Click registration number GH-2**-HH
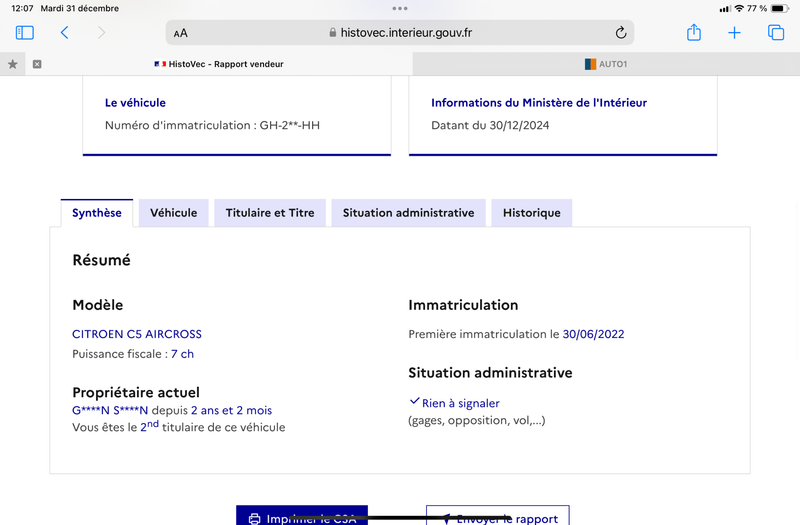The image size is (800, 525). coord(290,125)
